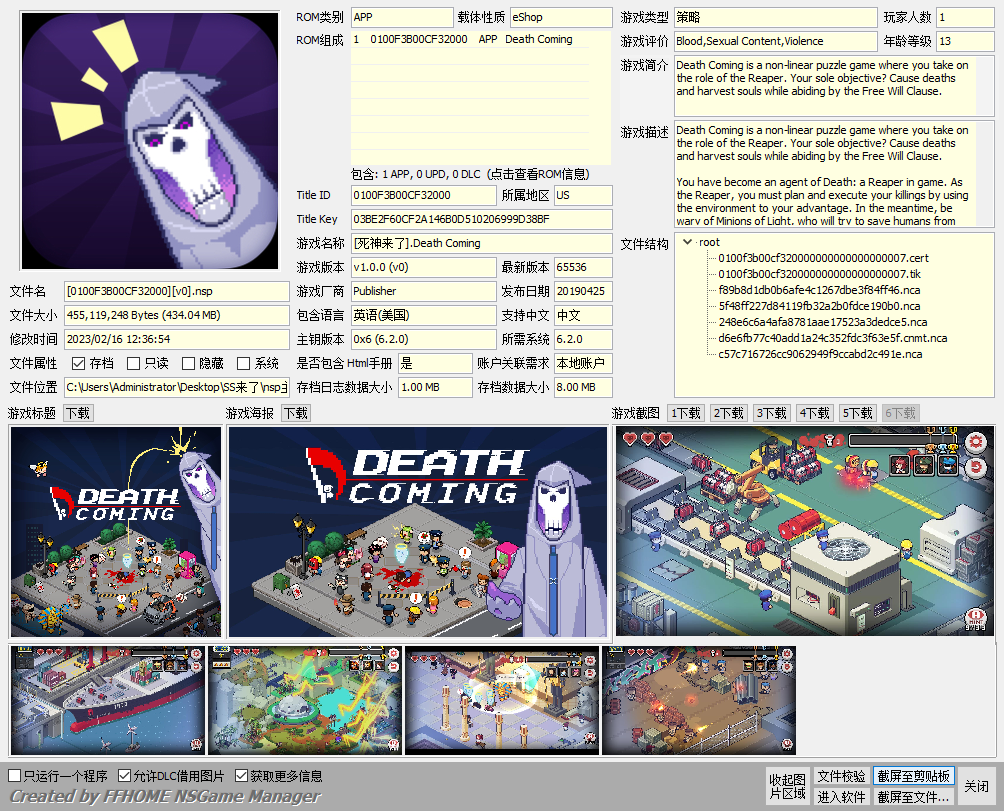Select 5f48ff227d84119fb32a2b0fdce190b0.nca file
The height and width of the screenshot is (811, 1004).
point(819,306)
